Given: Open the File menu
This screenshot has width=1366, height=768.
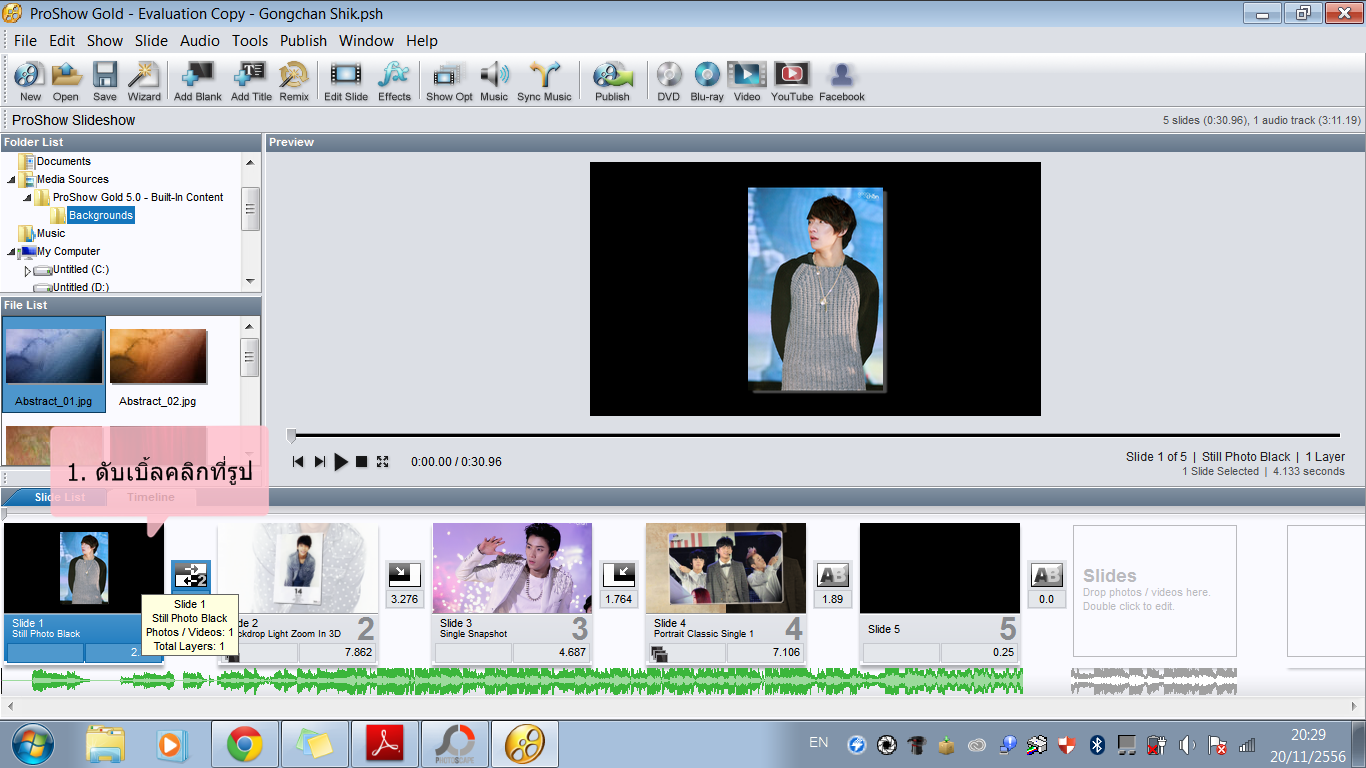Looking at the screenshot, I should (25, 41).
